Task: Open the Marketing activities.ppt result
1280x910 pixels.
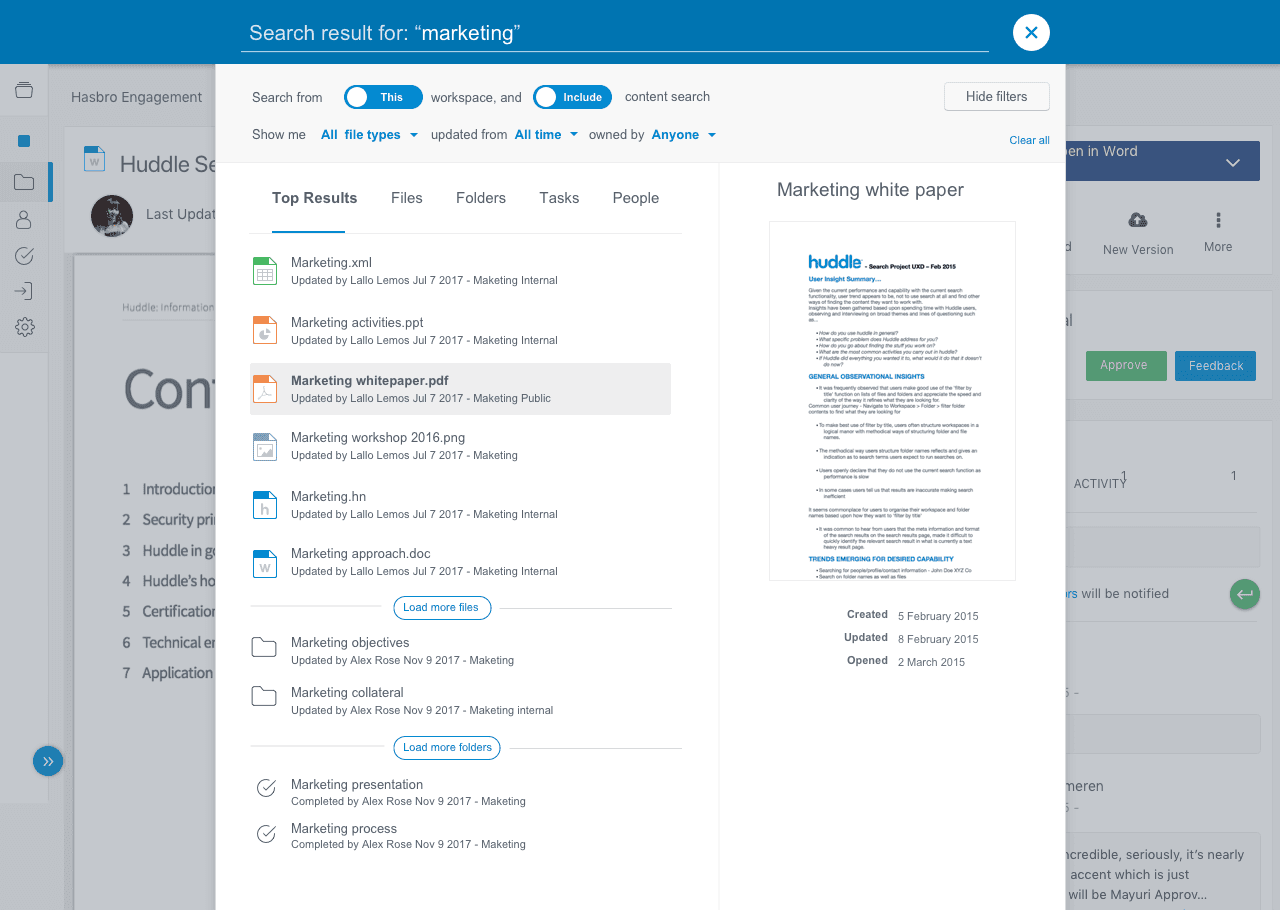Action: [460, 330]
